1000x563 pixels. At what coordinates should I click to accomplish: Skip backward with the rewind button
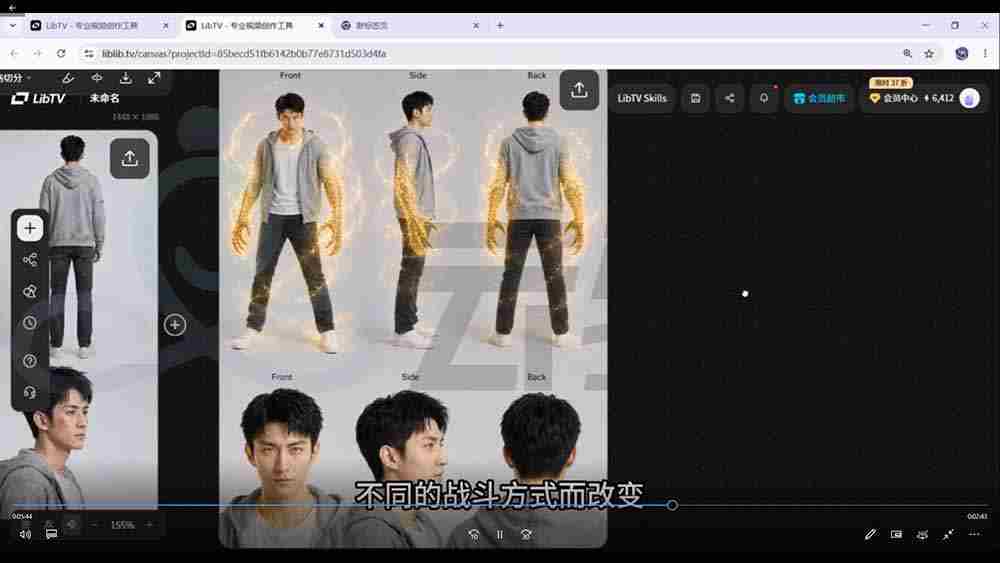pyautogui.click(x=474, y=534)
